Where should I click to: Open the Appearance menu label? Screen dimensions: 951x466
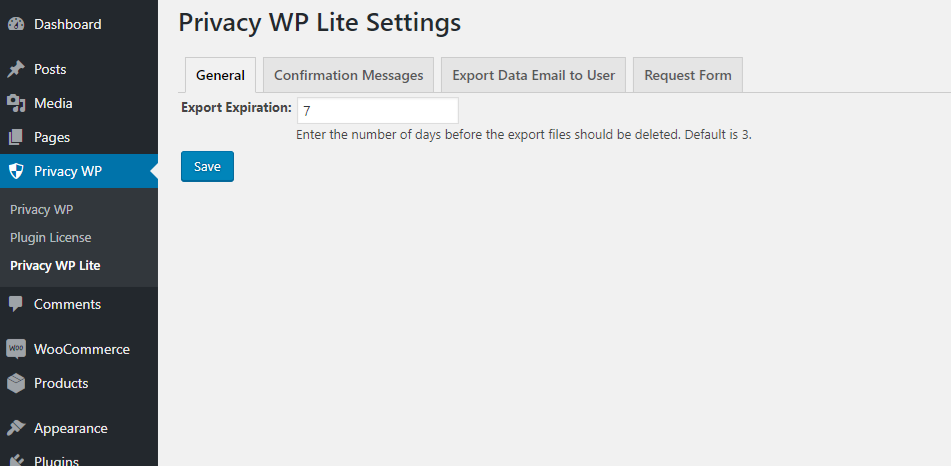point(71,428)
